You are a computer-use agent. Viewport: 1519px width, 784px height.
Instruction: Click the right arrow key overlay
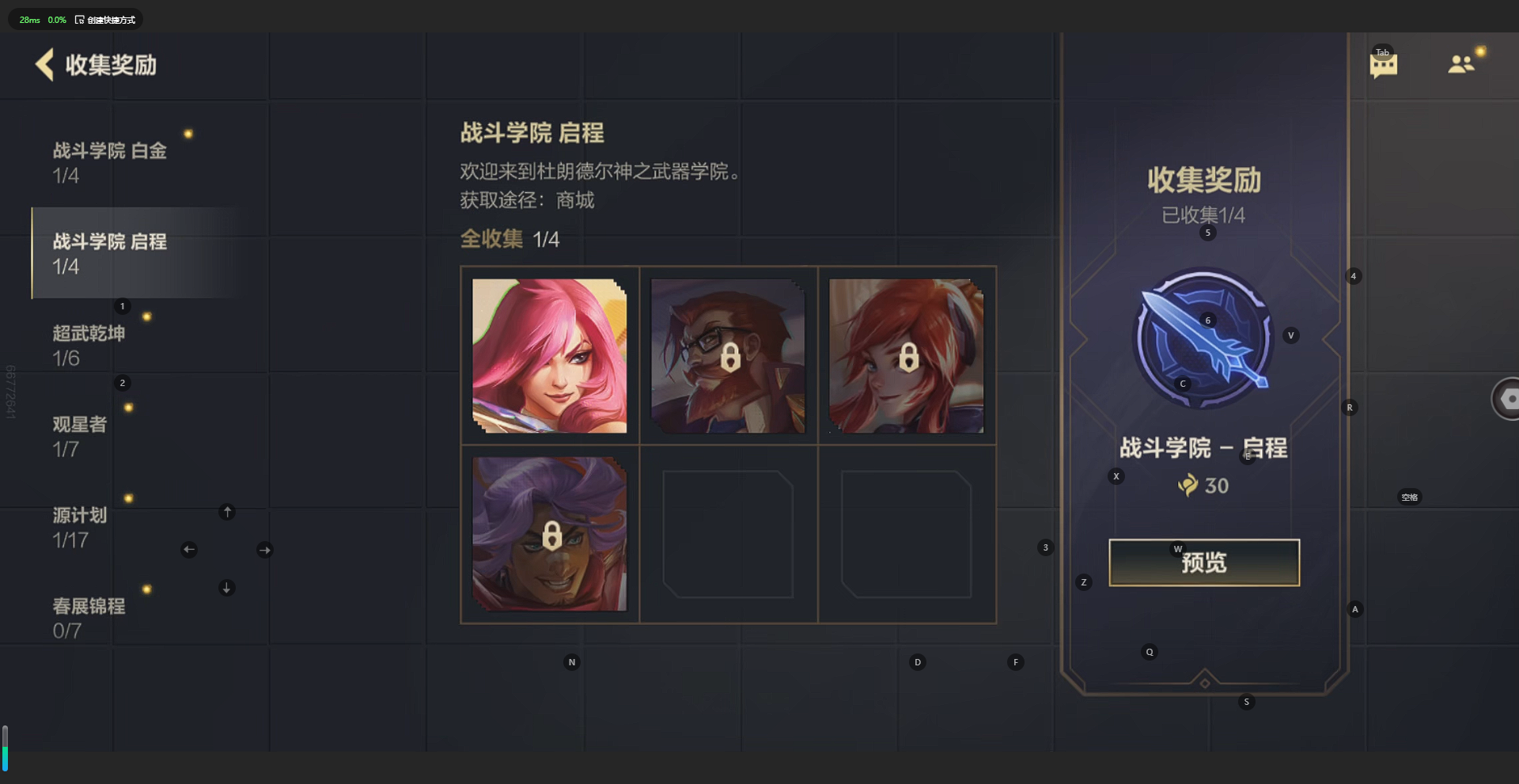tap(265, 550)
